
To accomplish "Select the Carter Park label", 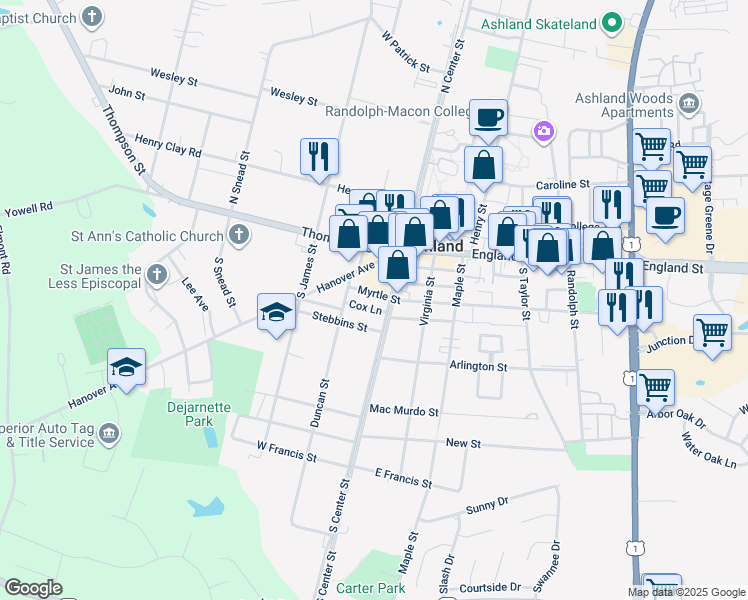I will (371, 588).
